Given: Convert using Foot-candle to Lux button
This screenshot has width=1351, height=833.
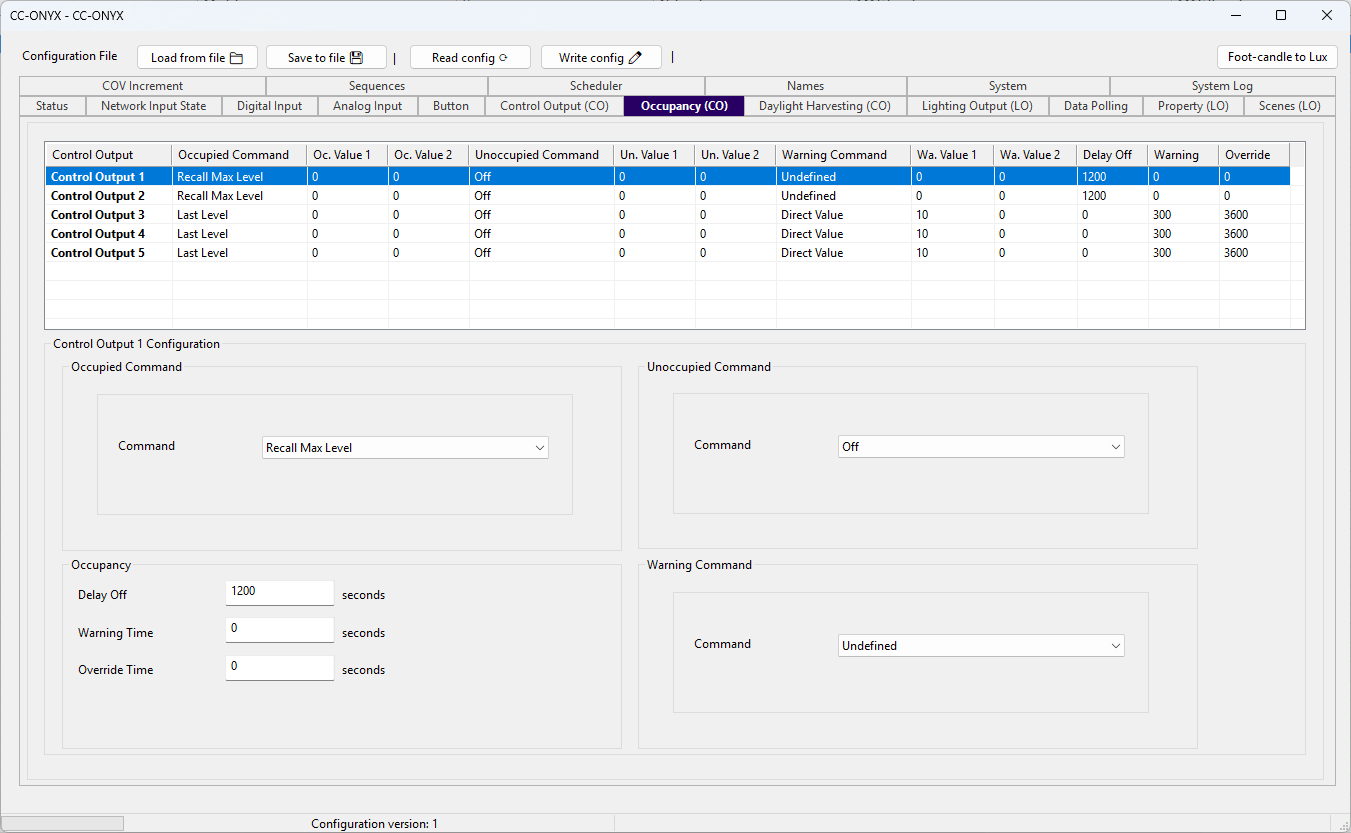Looking at the screenshot, I should pyautogui.click(x=1277, y=57).
